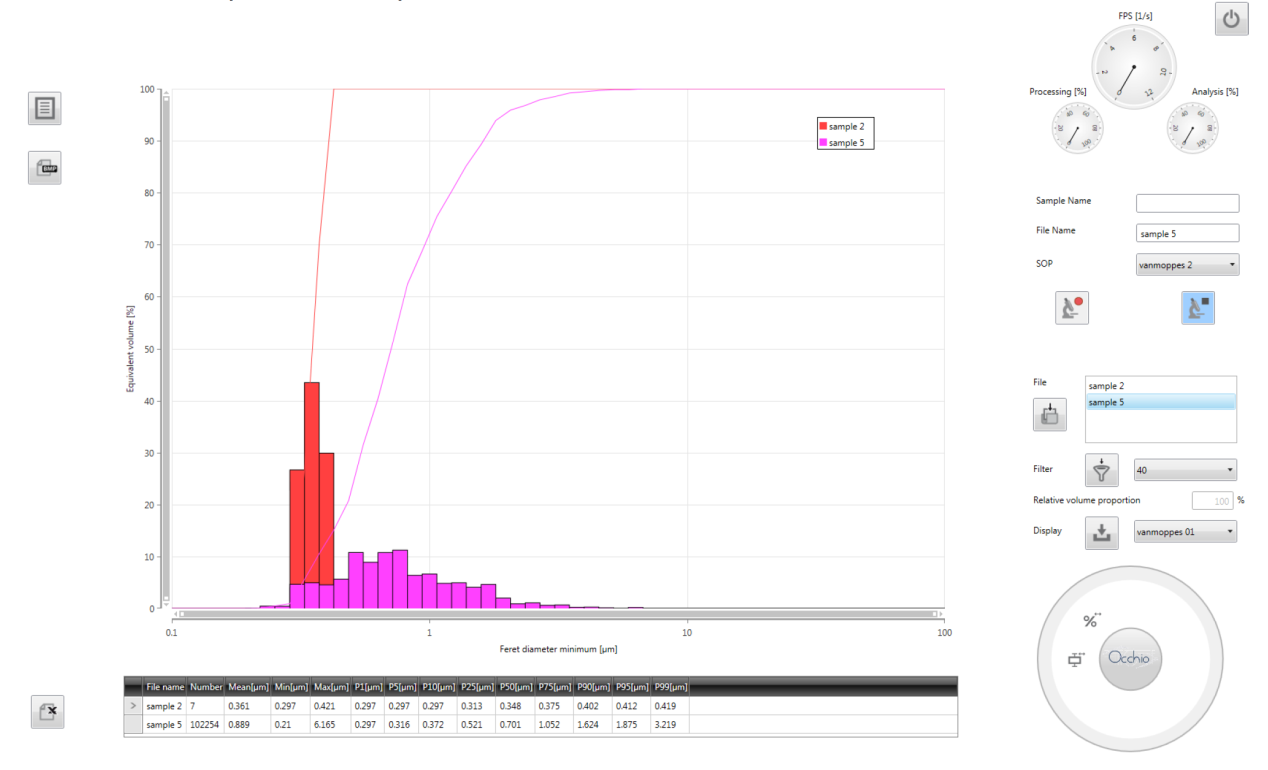Click the sample 5 magenta legend swatch

823,143
